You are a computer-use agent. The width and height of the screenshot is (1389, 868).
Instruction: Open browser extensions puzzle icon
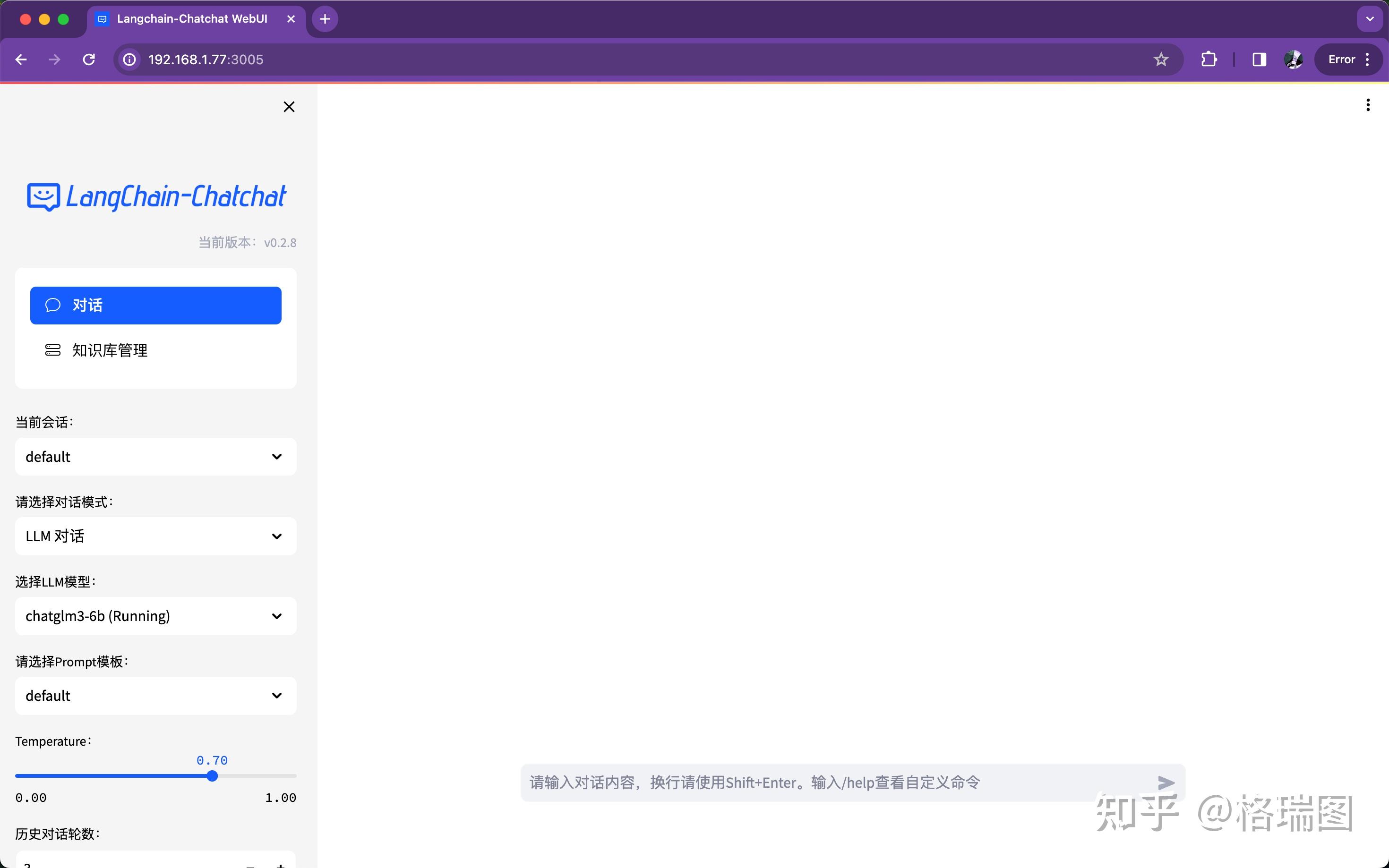pyautogui.click(x=1209, y=60)
